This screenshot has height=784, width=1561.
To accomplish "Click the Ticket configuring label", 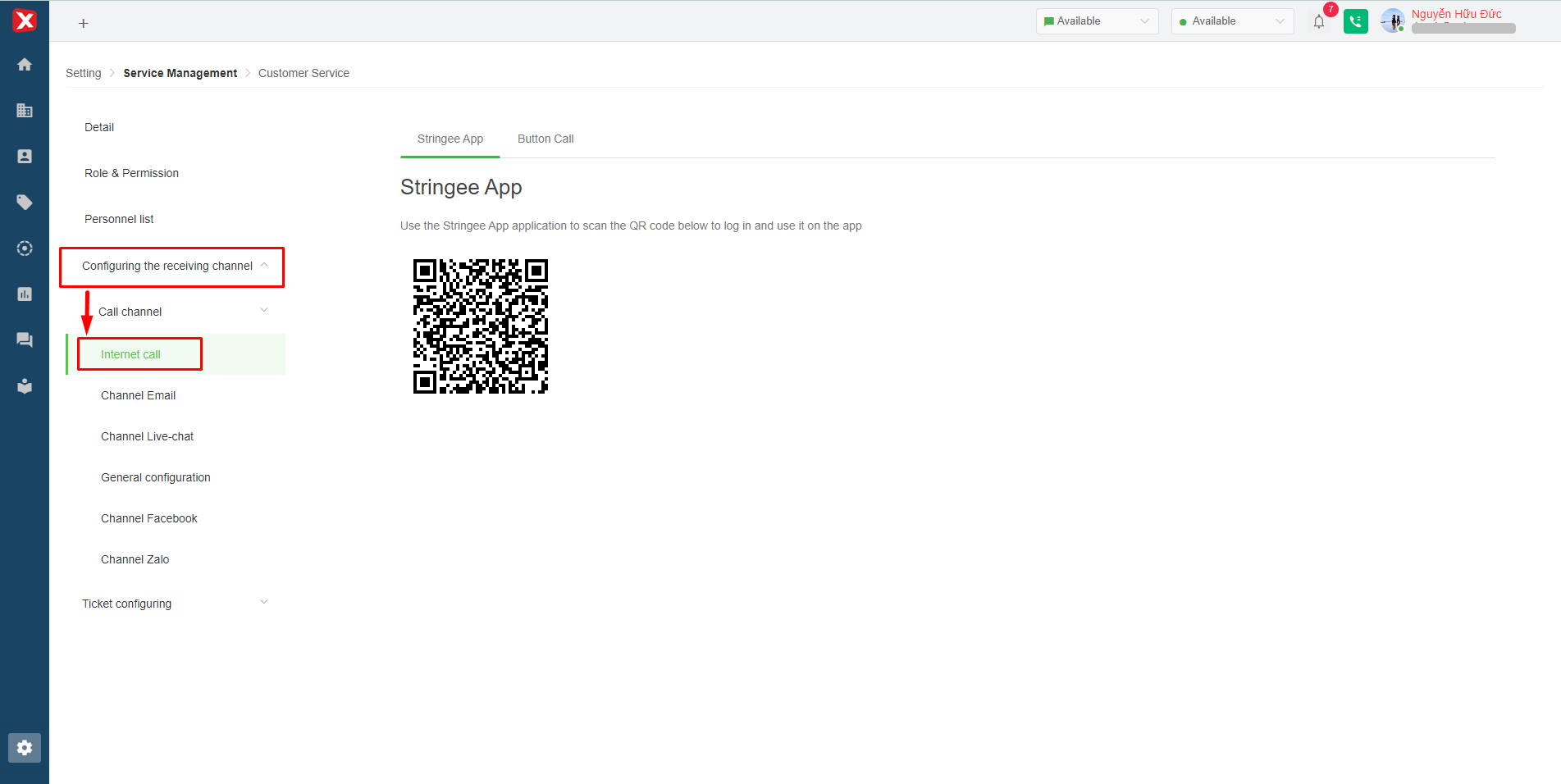I will [x=126, y=604].
